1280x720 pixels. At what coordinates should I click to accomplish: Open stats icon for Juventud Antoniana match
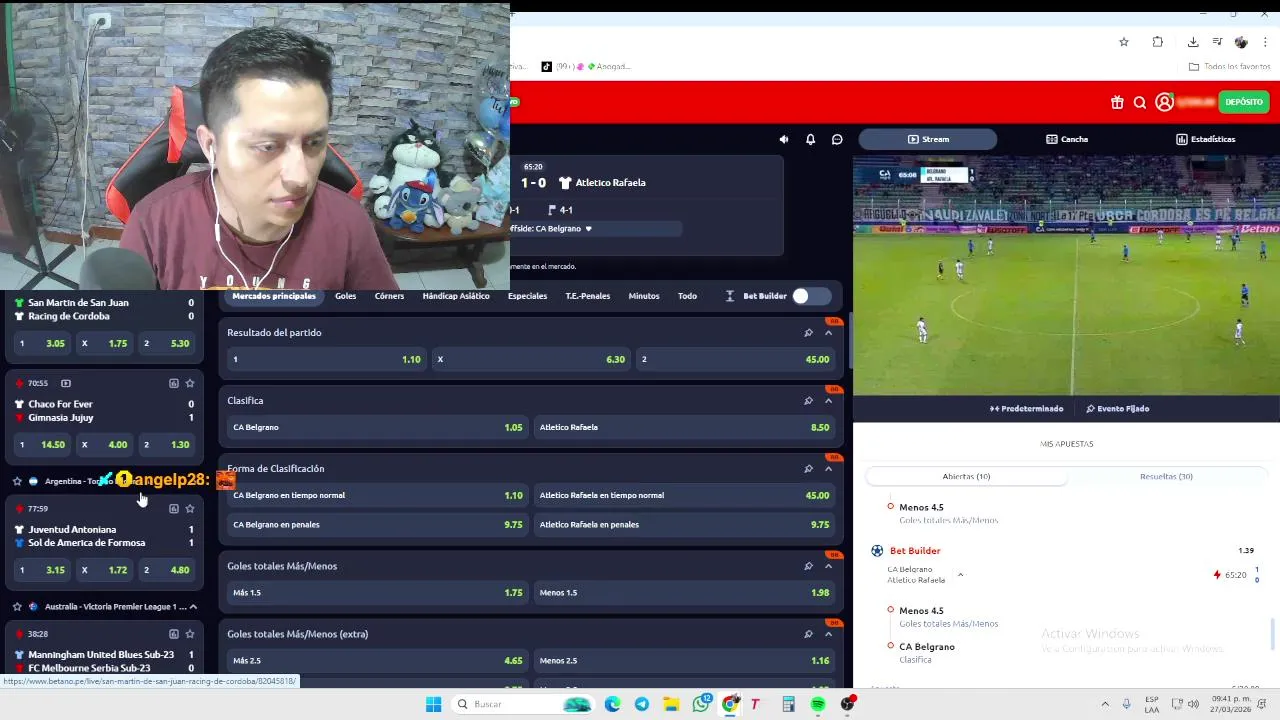(174, 508)
